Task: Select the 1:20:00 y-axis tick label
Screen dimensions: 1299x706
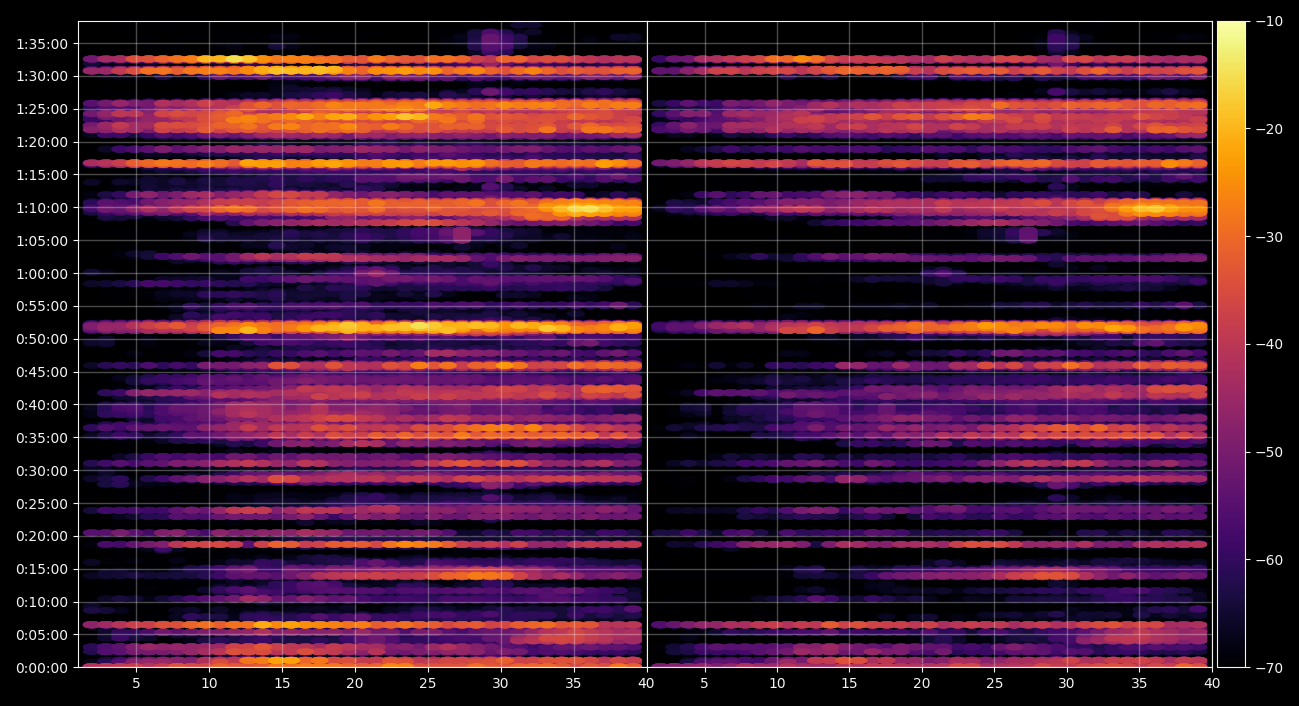Action: [42, 142]
